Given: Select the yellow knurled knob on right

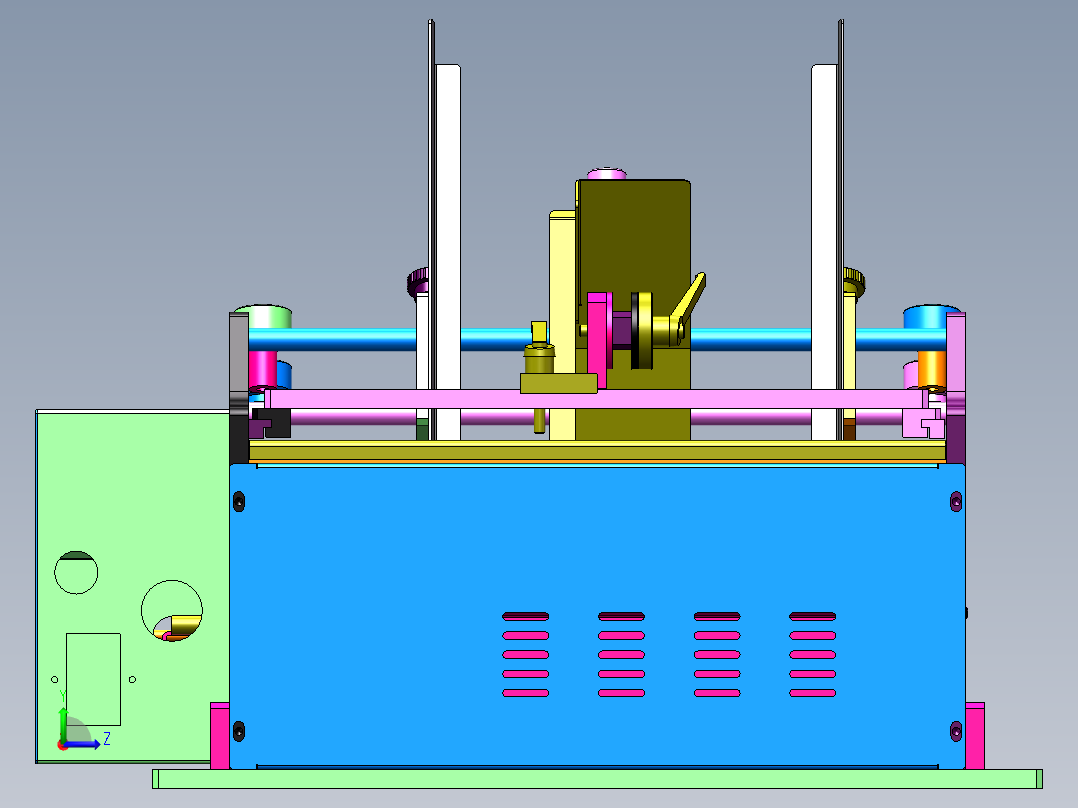Looking at the screenshot, I should click(854, 282).
